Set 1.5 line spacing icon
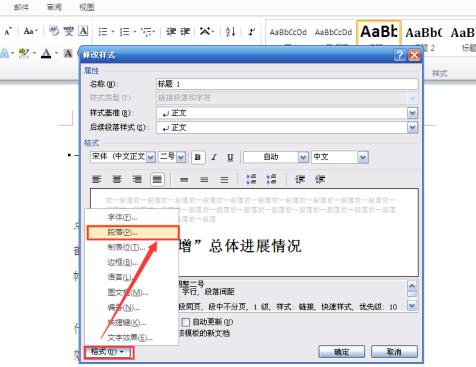Image resolution: width=476 pixels, height=367 pixels. coord(204,180)
